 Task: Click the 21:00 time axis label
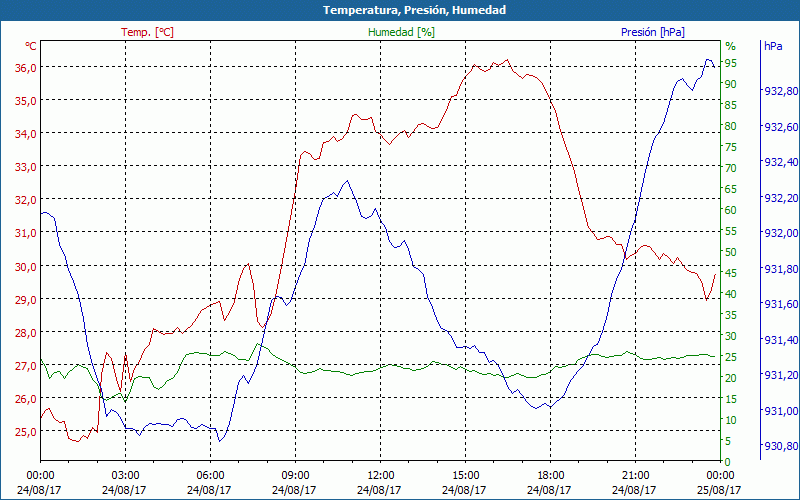pyautogui.click(x=636, y=475)
